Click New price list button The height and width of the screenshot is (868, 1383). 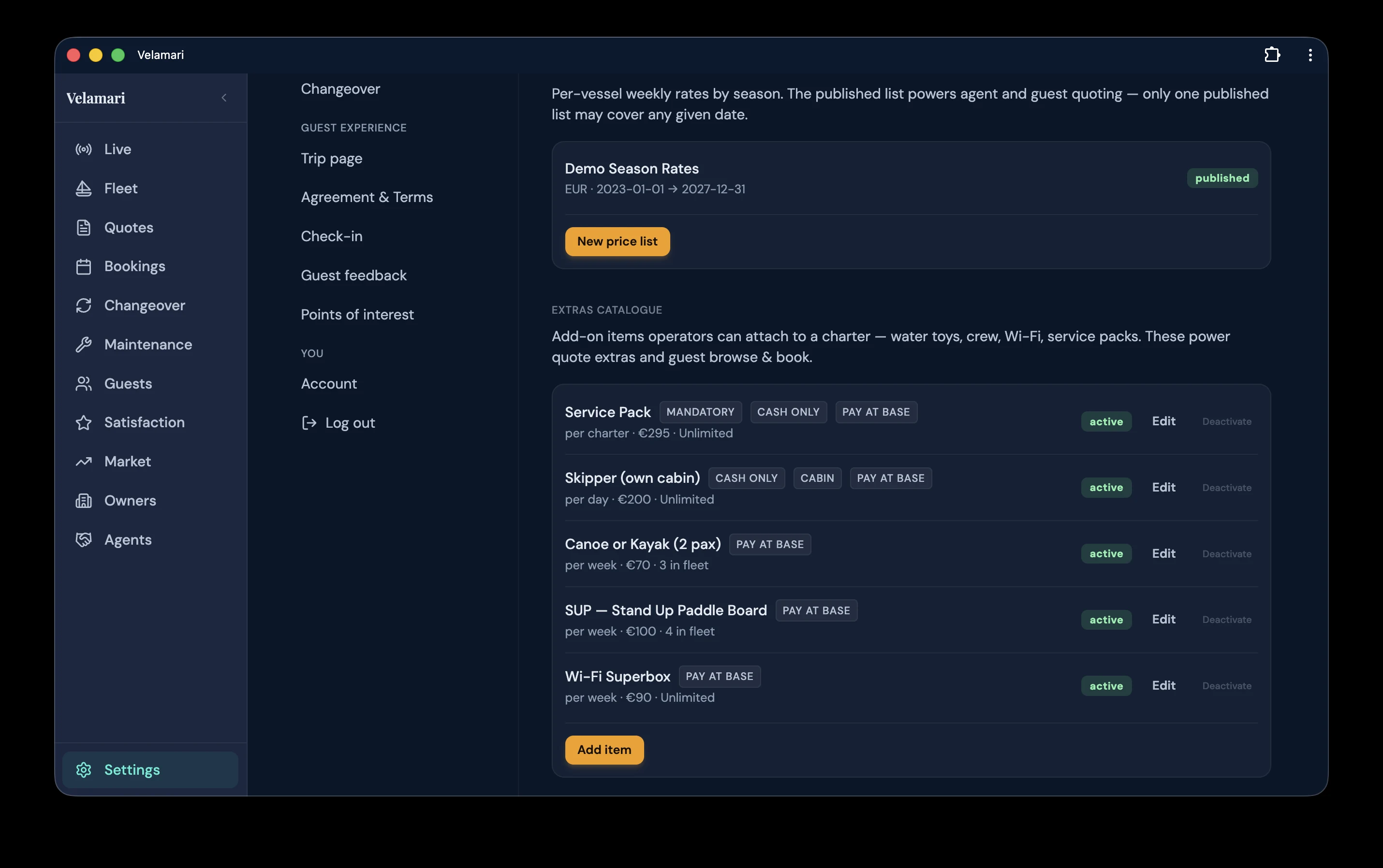click(618, 241)
